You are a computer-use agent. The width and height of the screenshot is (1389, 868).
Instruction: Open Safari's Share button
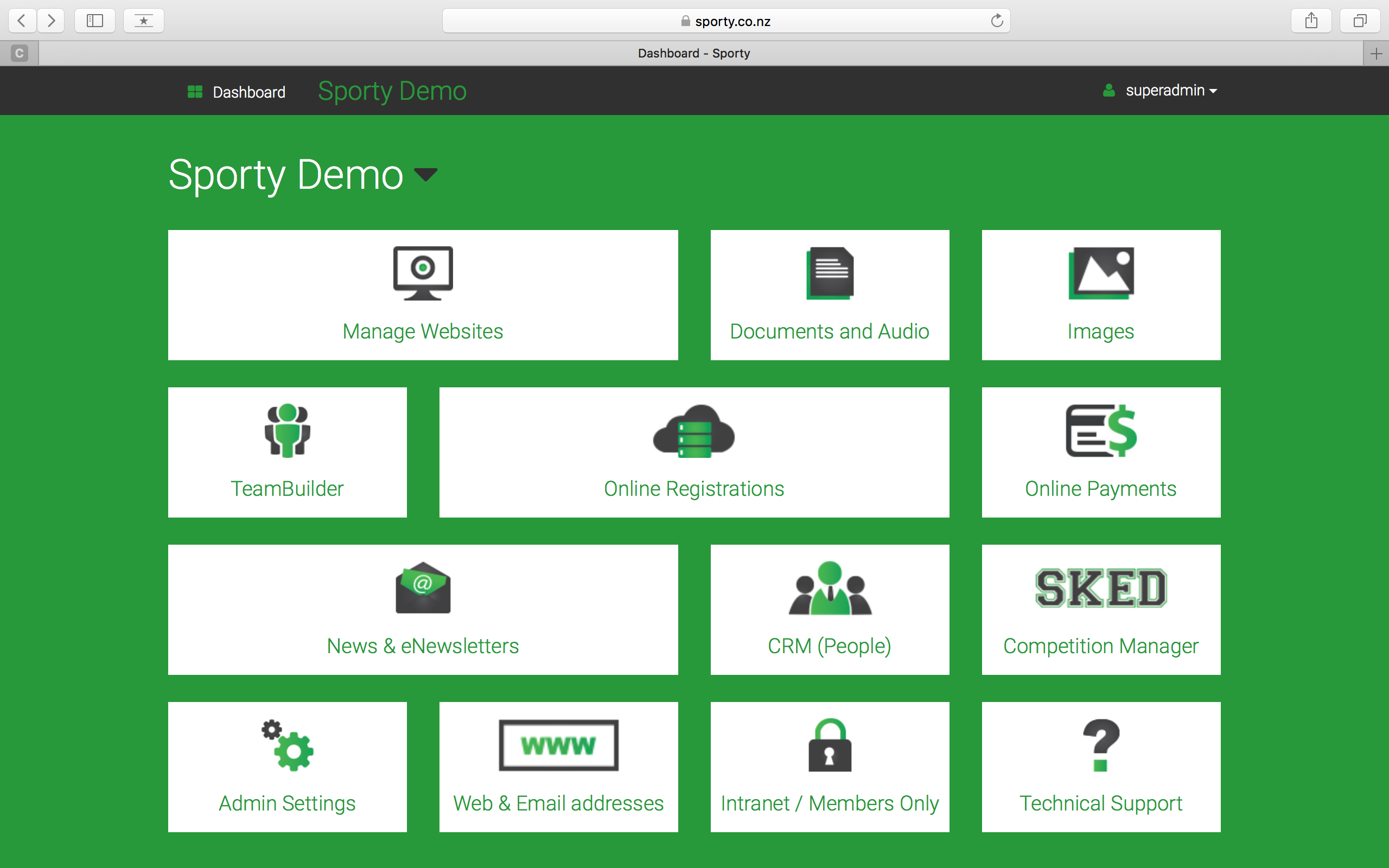click(x=1311, y=21)
